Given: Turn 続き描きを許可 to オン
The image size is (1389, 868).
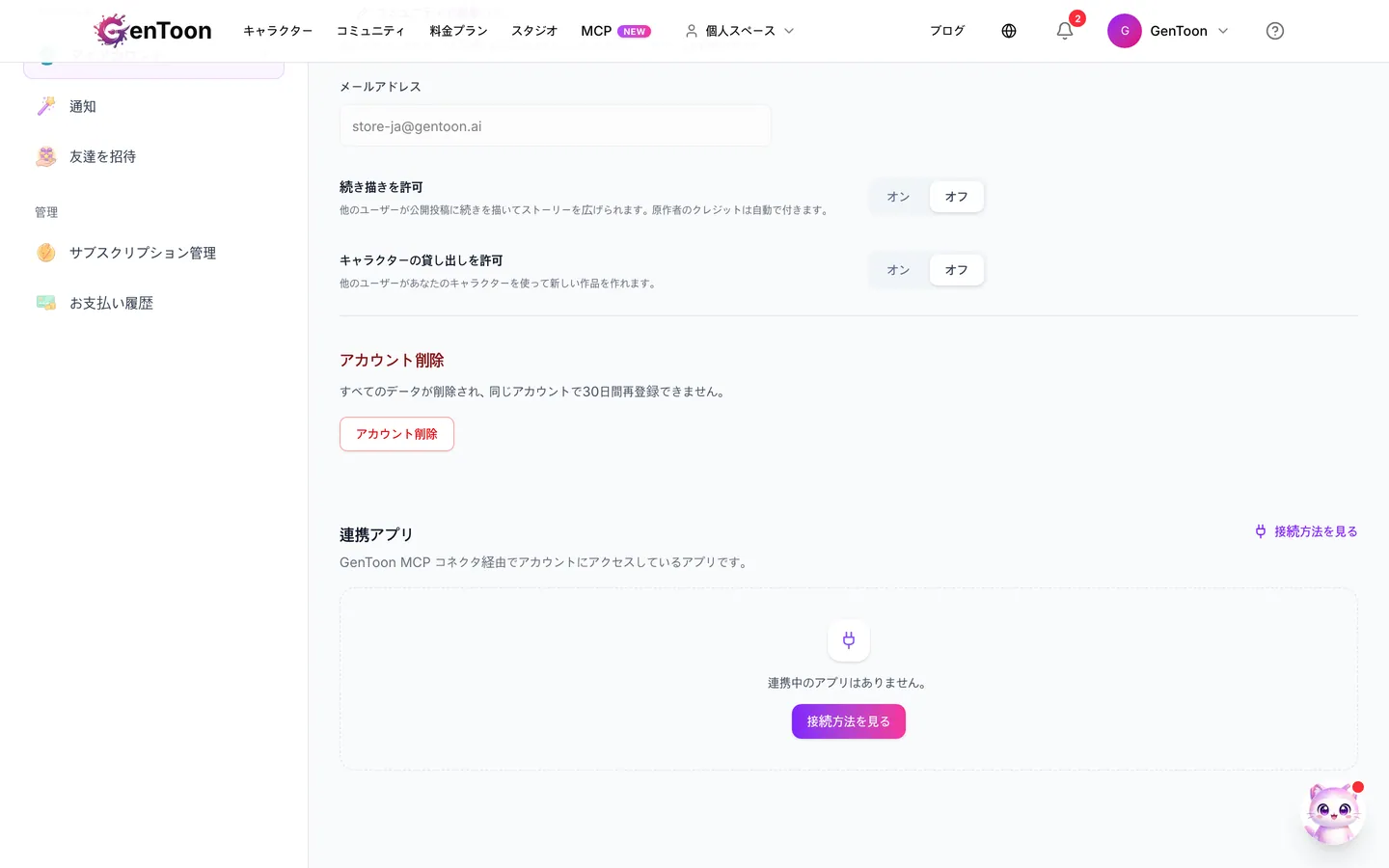Looking at the screenshot, I should coord(899,197).
